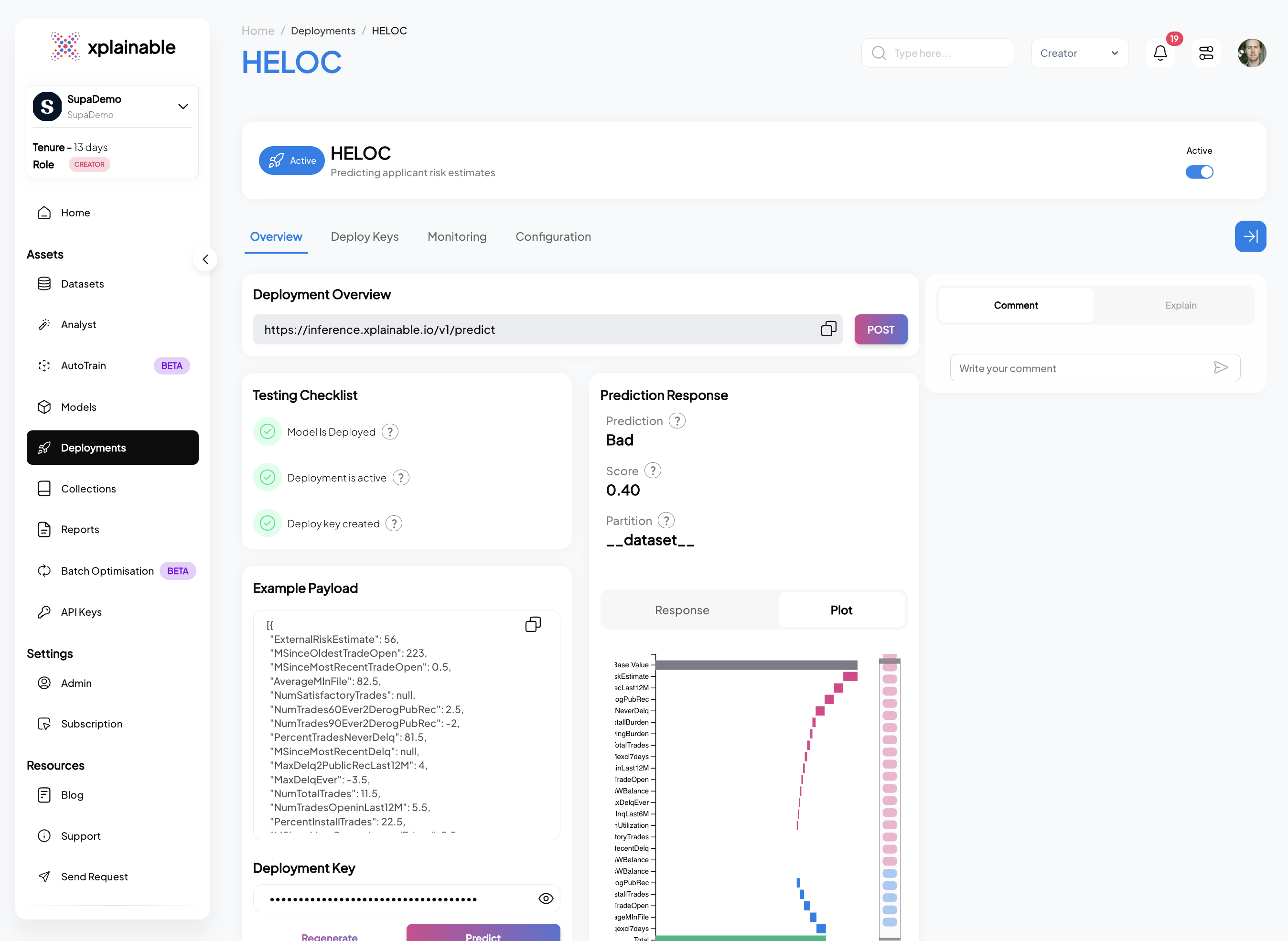Viewport: 1288px width, 941px height.
Task: Show help for Deployment is active
Action: coord(401,477)
